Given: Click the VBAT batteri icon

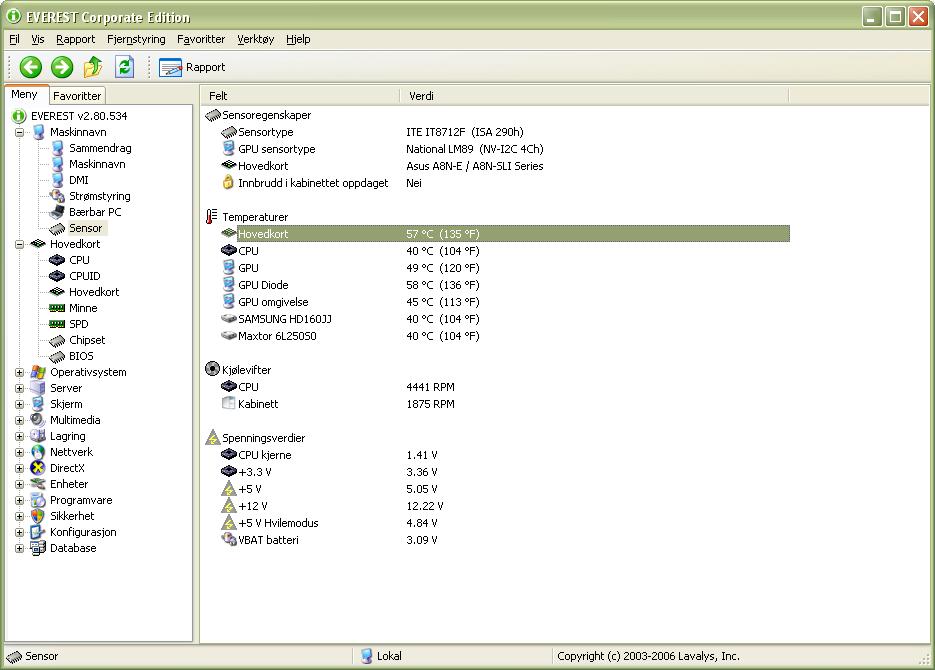Looking at the screenshot, I should tap(229, 539).
